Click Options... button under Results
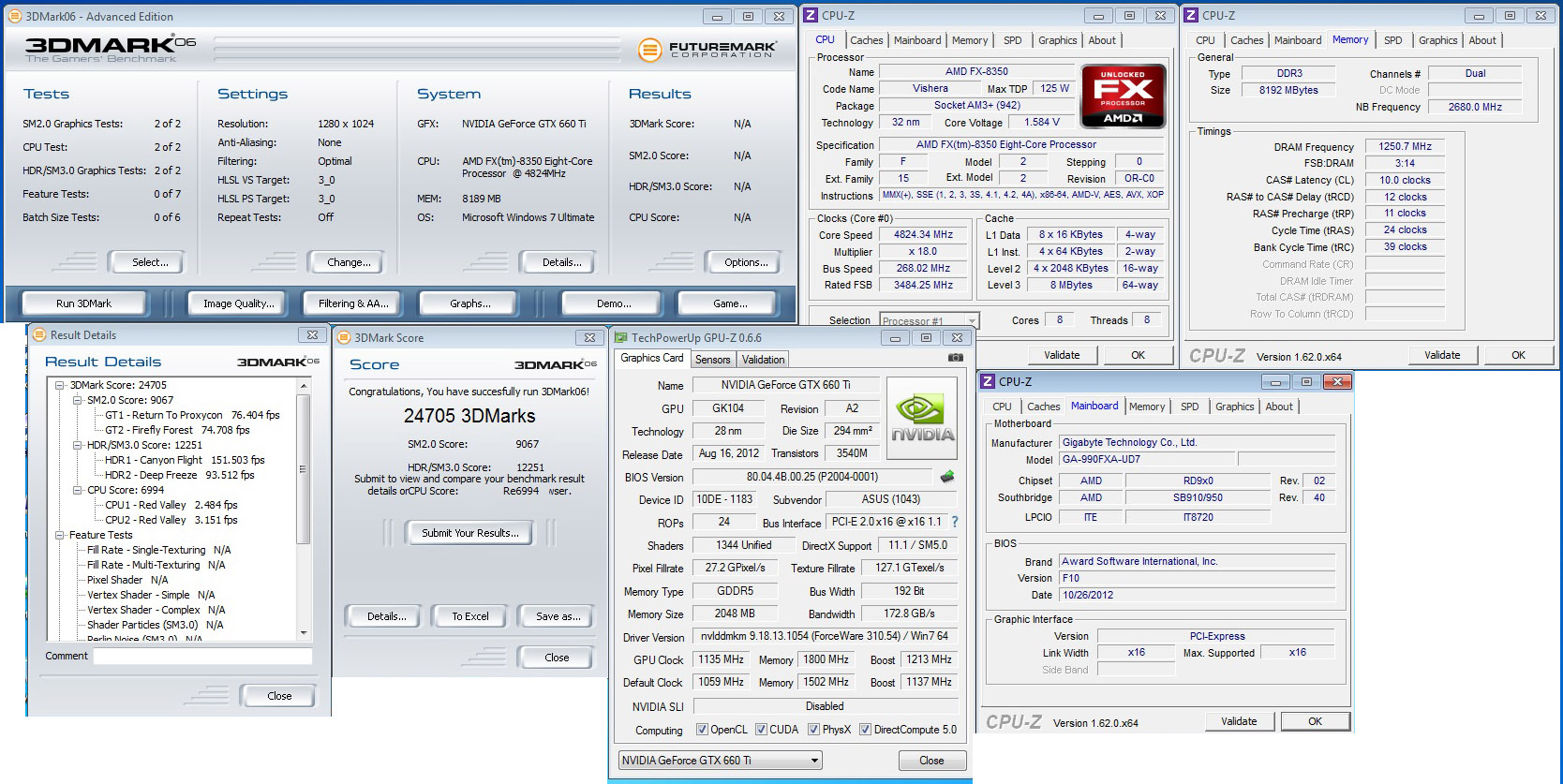This screenshot has width=1563, height=784. (746, 262)
